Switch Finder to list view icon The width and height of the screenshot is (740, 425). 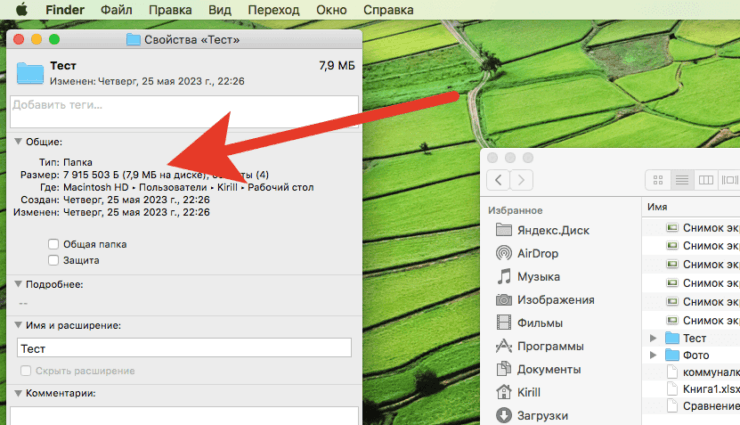click(x=682, y=180)
